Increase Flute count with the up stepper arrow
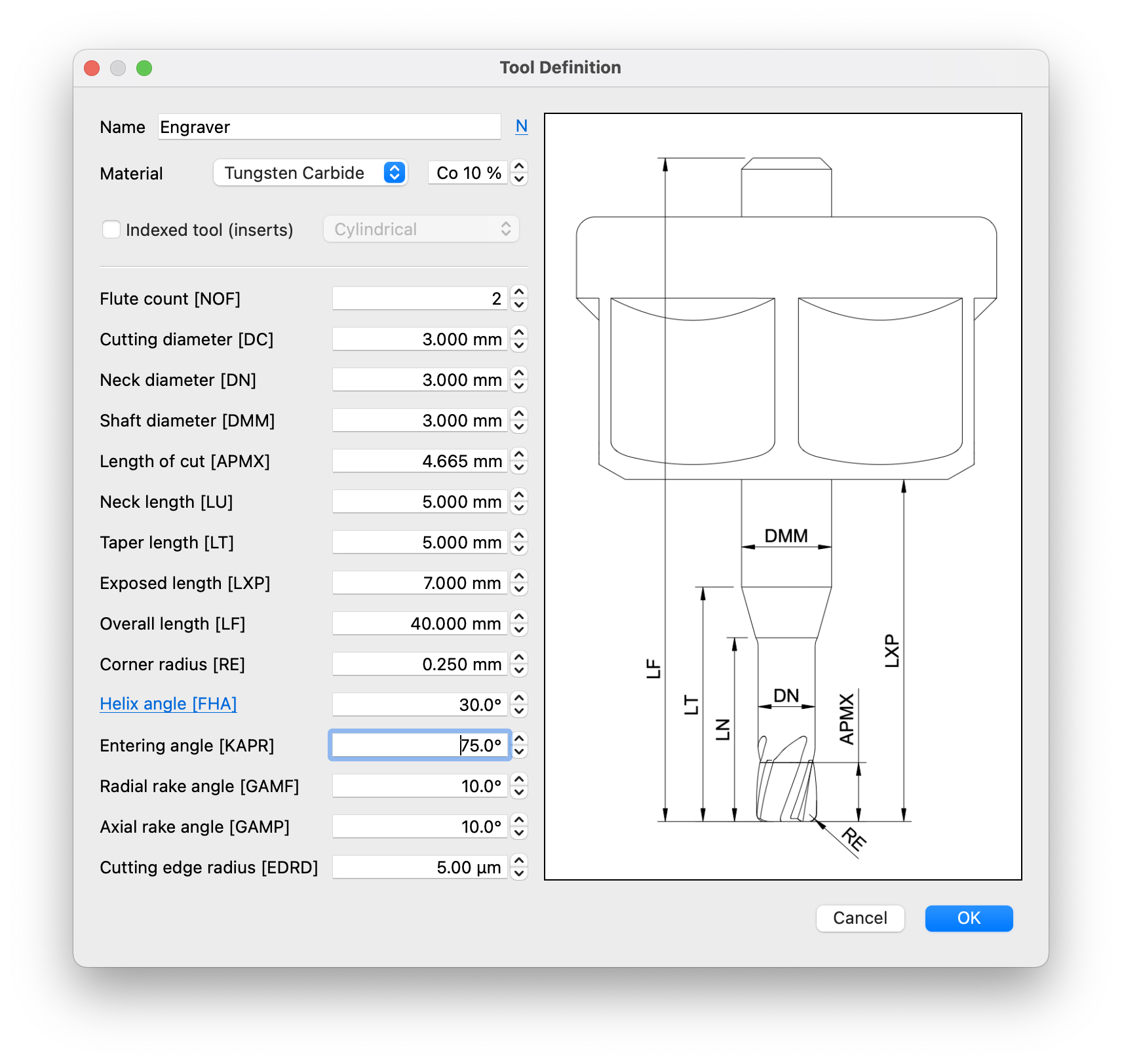Image resolution: width=1122 pixels, height=1064 pixels. pos(519,293)
